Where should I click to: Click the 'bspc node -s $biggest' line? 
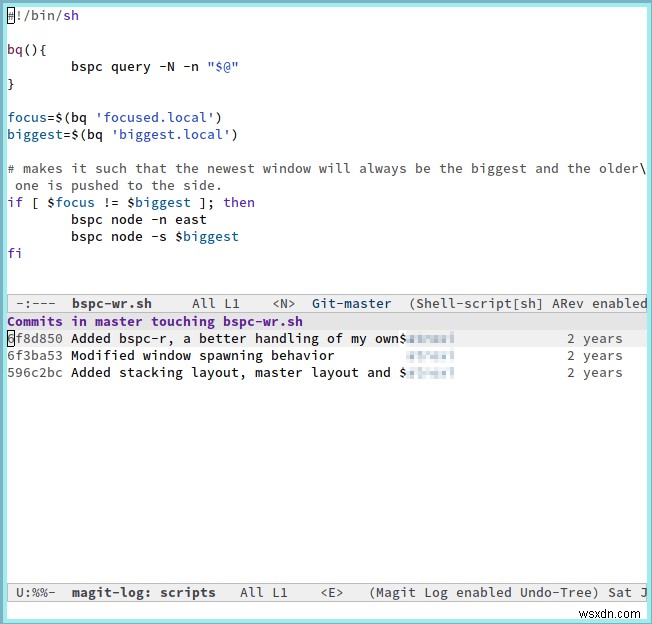click(155, 237)
